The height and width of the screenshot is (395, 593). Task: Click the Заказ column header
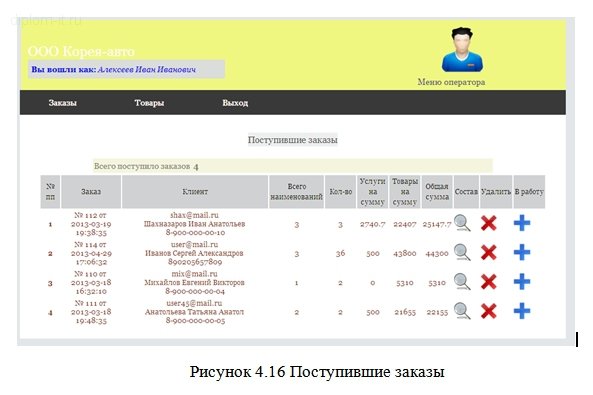91,191
